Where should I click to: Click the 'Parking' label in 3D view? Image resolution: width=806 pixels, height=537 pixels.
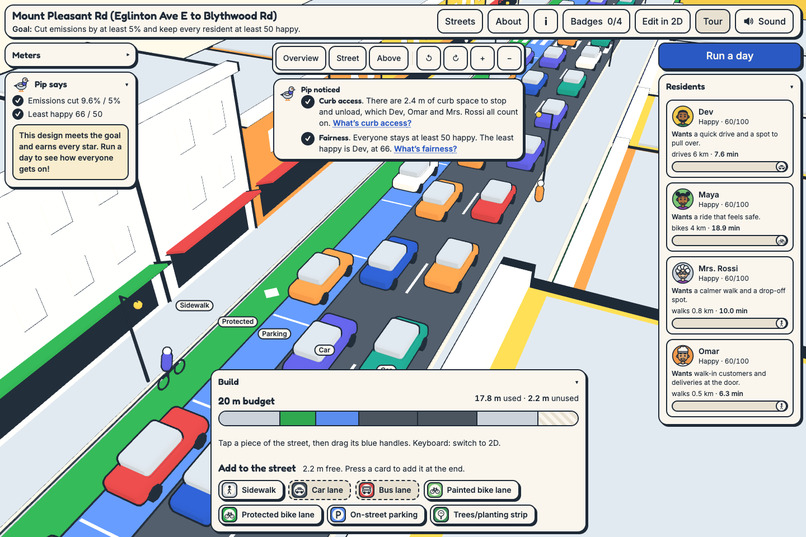click(274, 334)
